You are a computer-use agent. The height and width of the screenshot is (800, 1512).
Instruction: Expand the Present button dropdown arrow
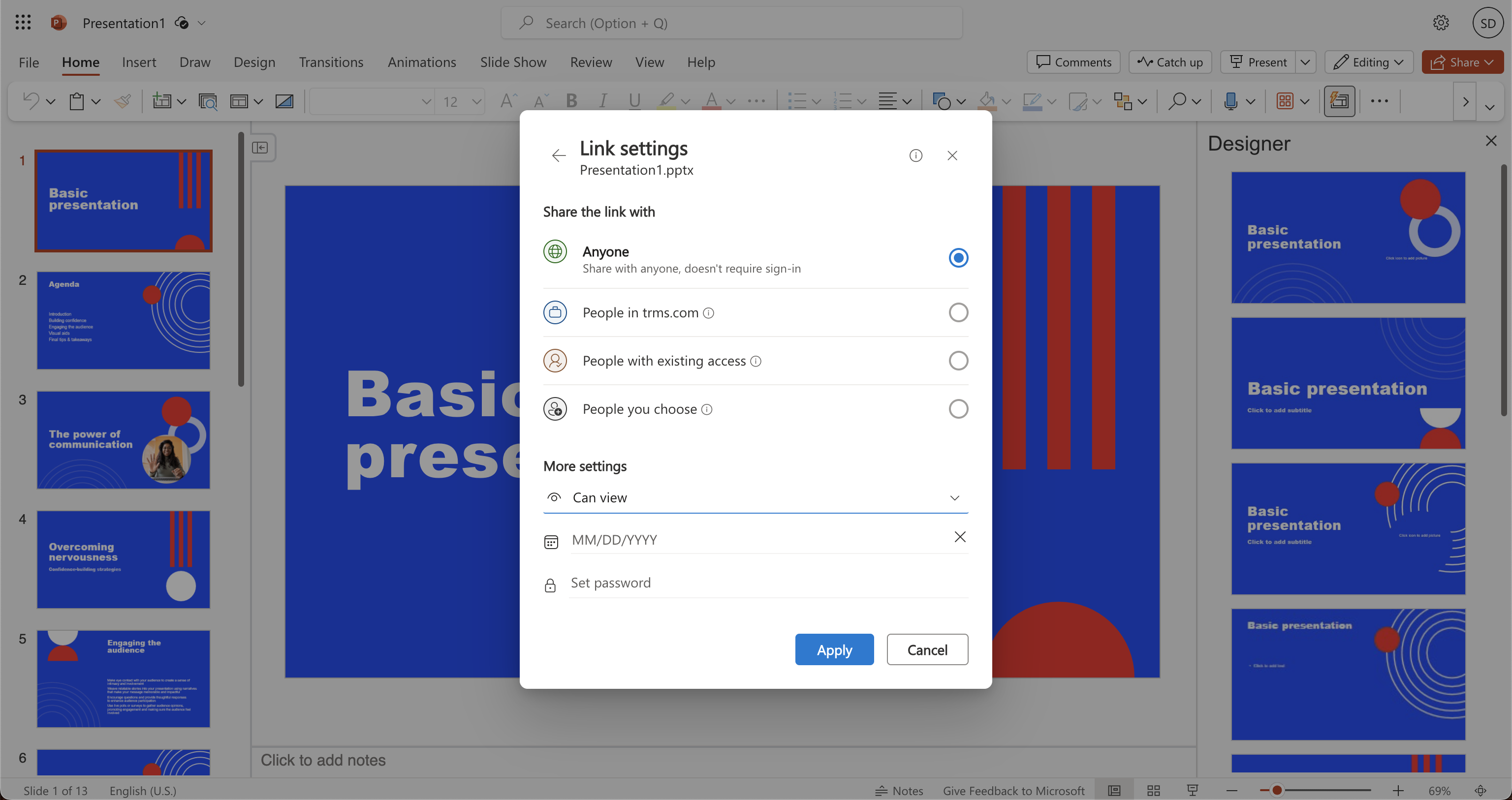[1305, 62]
